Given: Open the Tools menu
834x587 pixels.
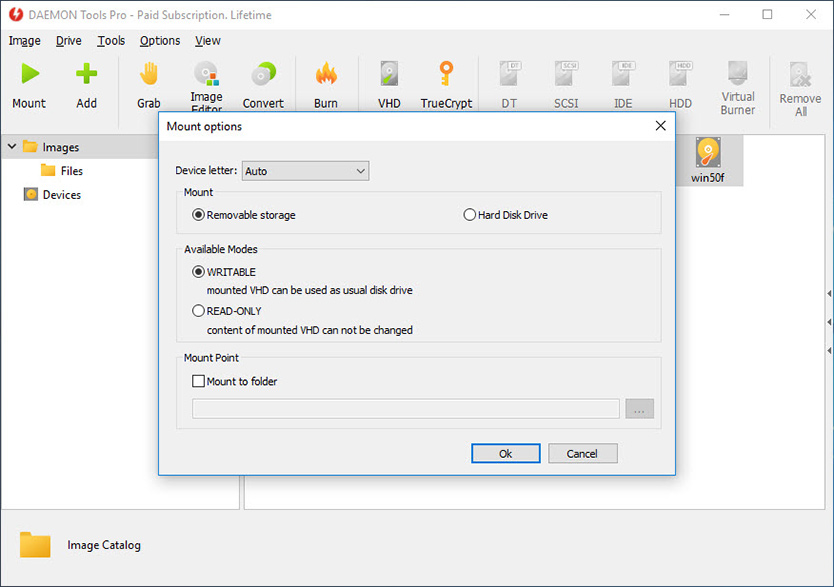Looking at the screenshot, I should (111, 41).
